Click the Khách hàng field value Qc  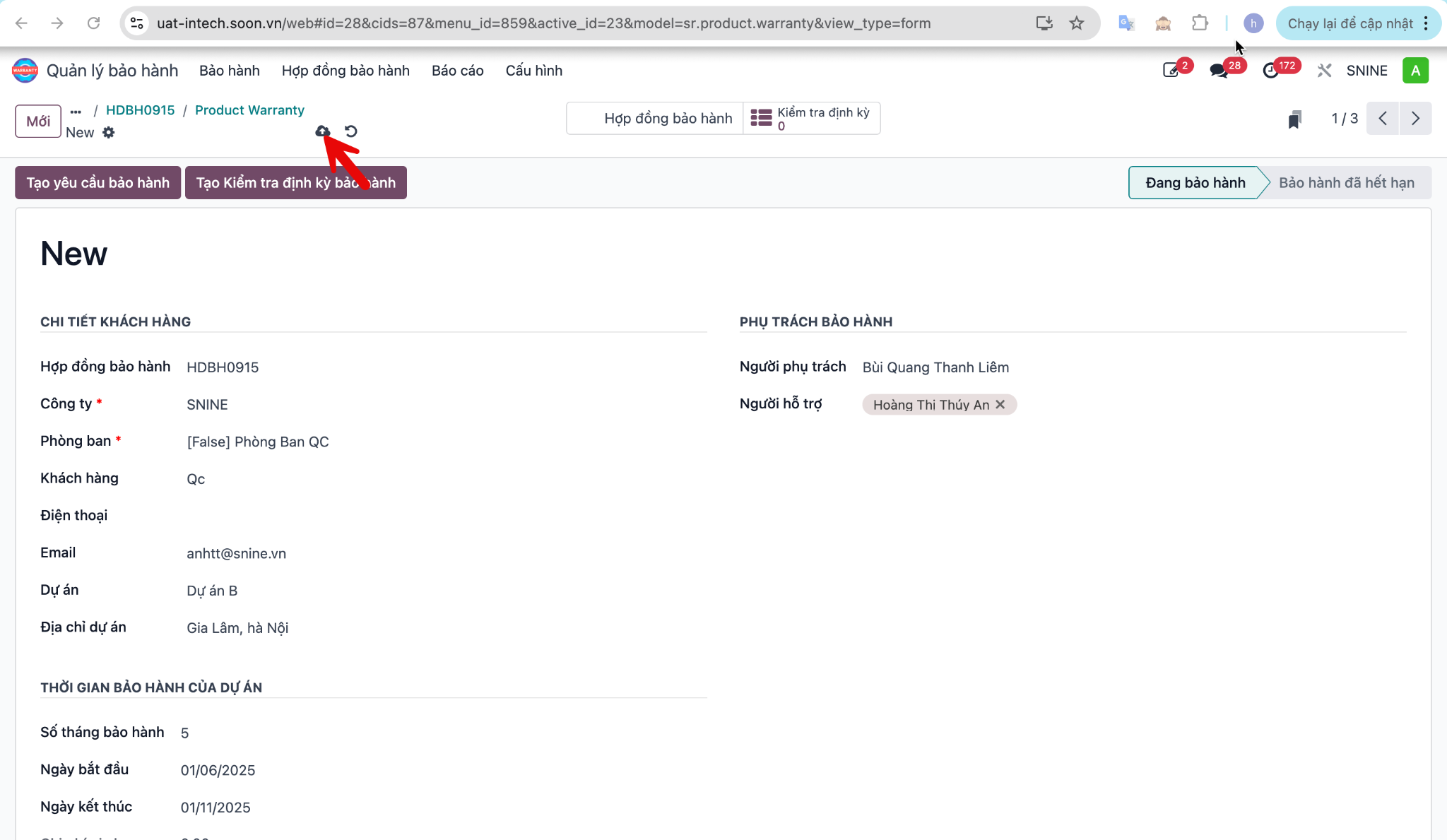tap(196, 479)
